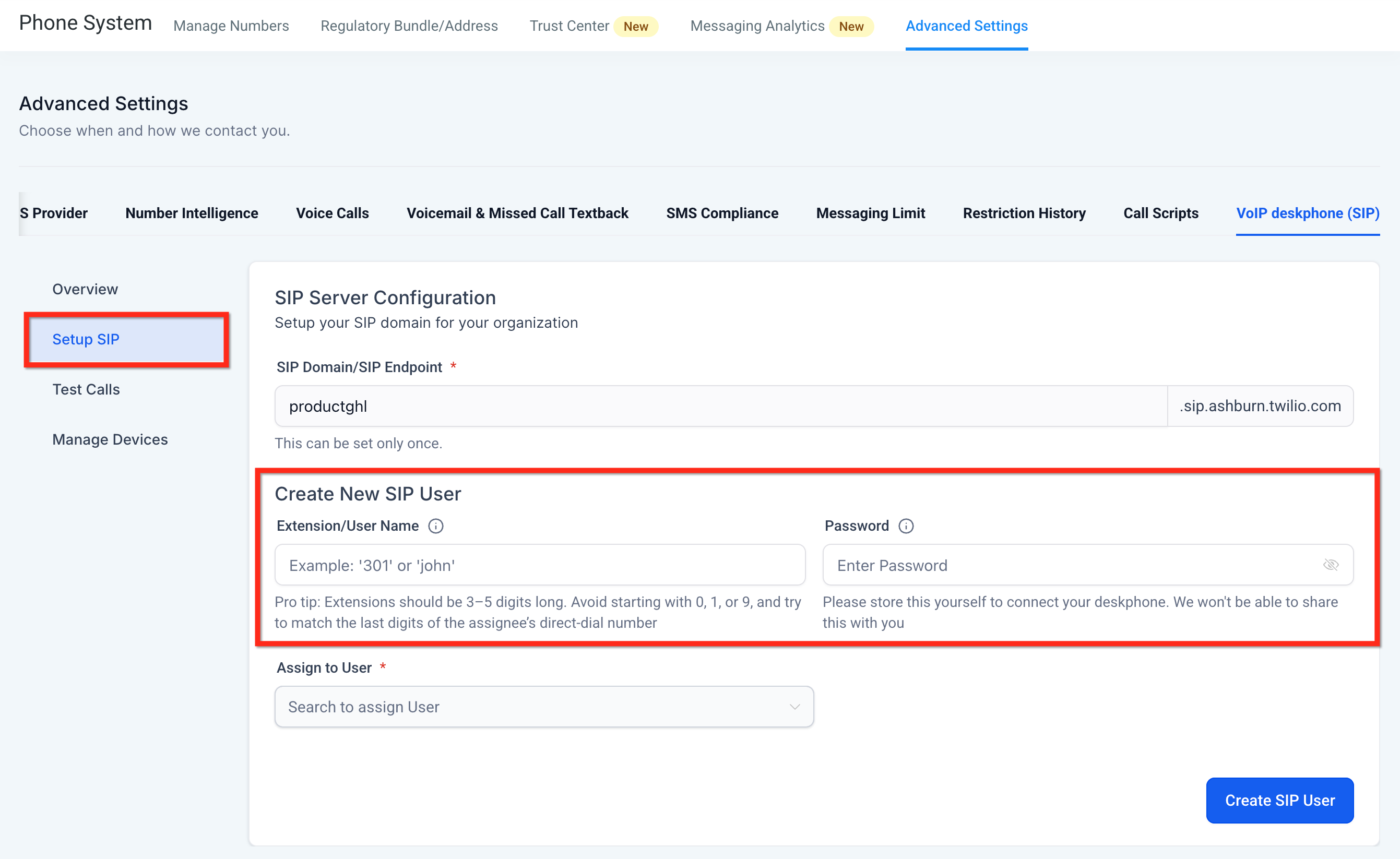Open Test Calls in side menu
This screenshot has width=1400, height=859.
pyautogui.click(x=86, y=389)
